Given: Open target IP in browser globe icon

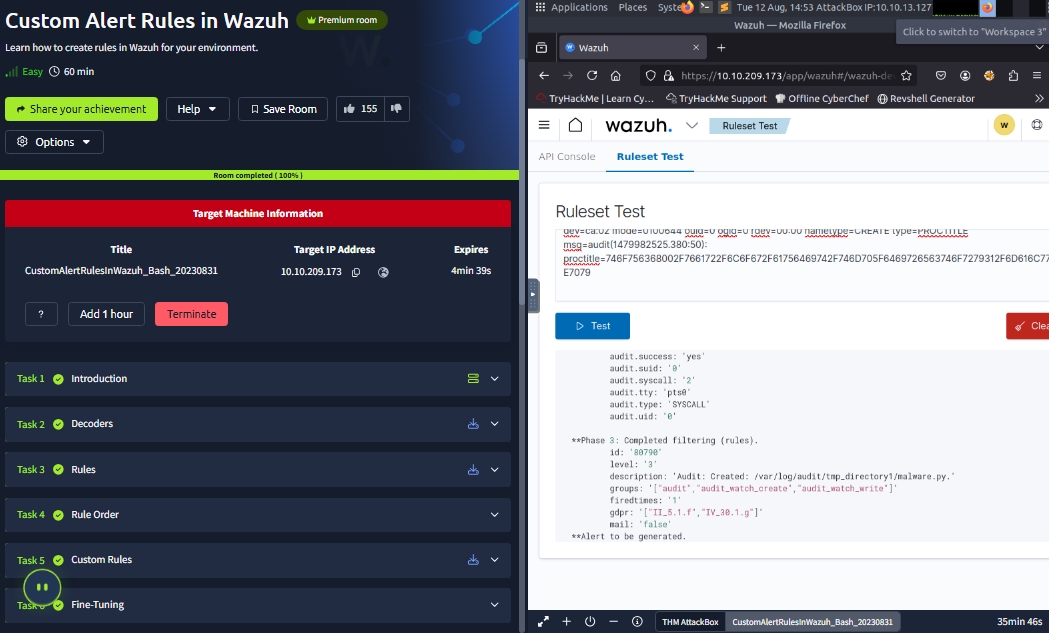Looking at the screenshot, I should pyautogui.click(x=383, y=272).
